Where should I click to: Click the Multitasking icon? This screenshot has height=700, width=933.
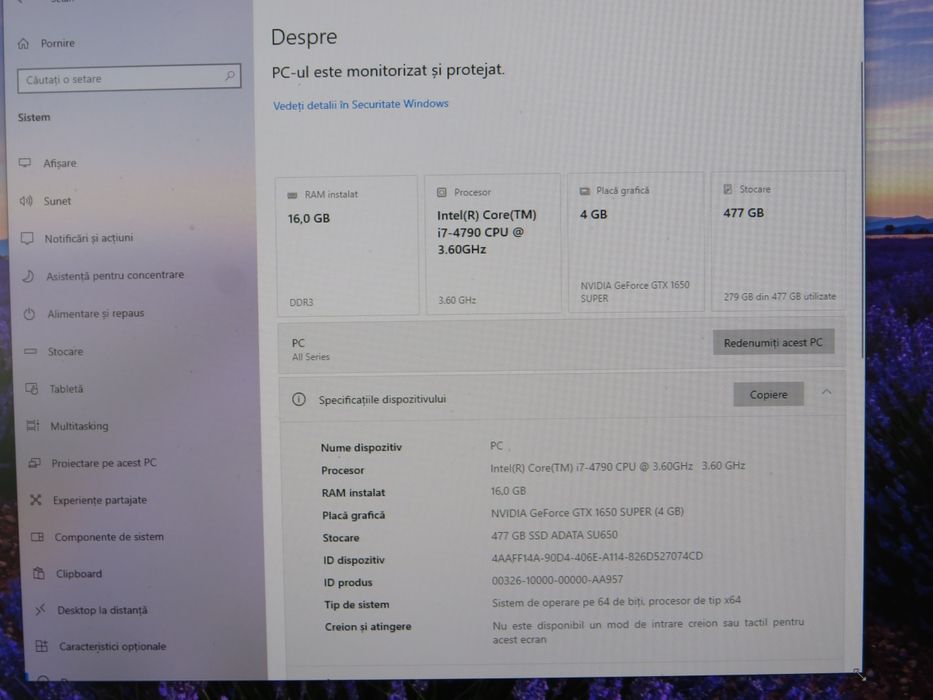[33, 426]
